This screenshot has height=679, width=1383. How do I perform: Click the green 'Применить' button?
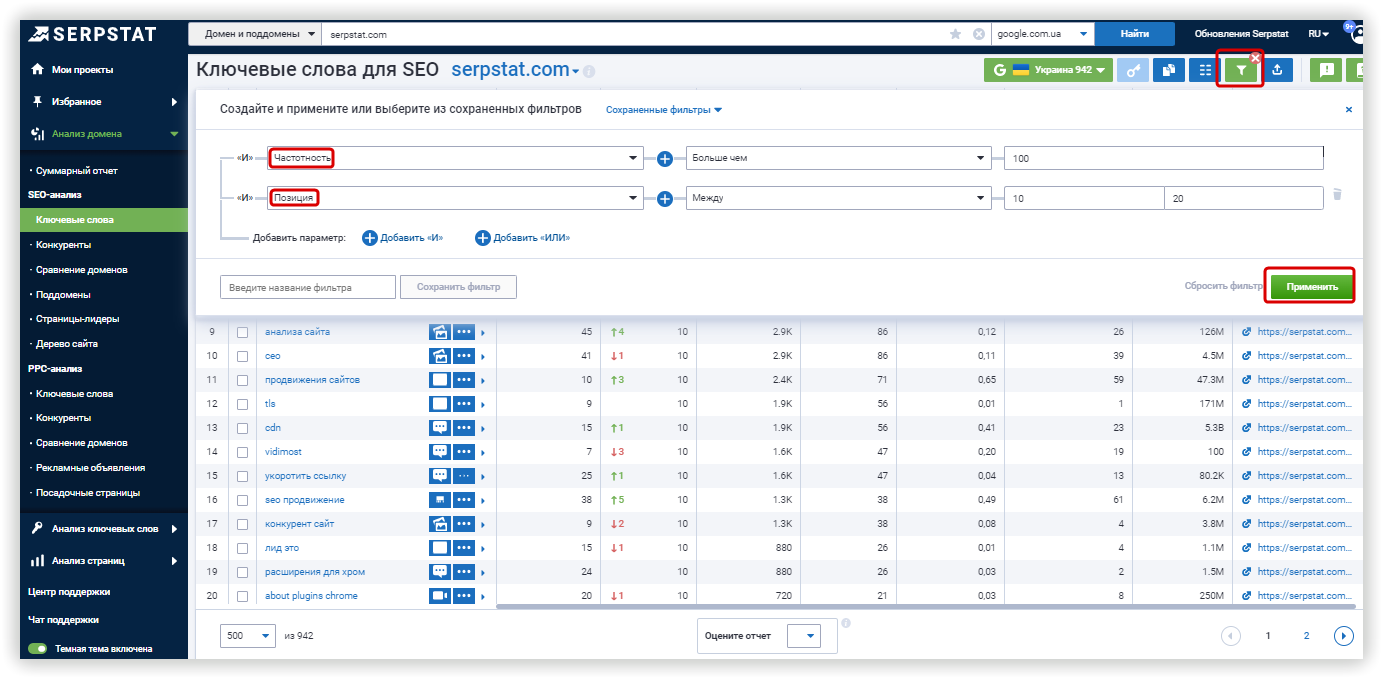point(1312,286)
